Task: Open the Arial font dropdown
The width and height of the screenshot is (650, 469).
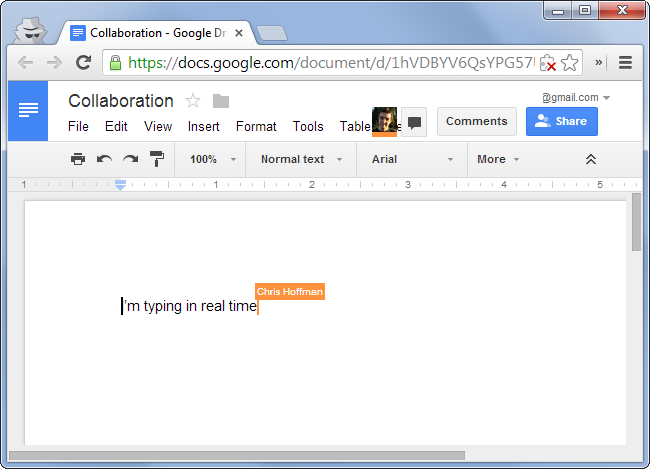Action: [412, 159]
